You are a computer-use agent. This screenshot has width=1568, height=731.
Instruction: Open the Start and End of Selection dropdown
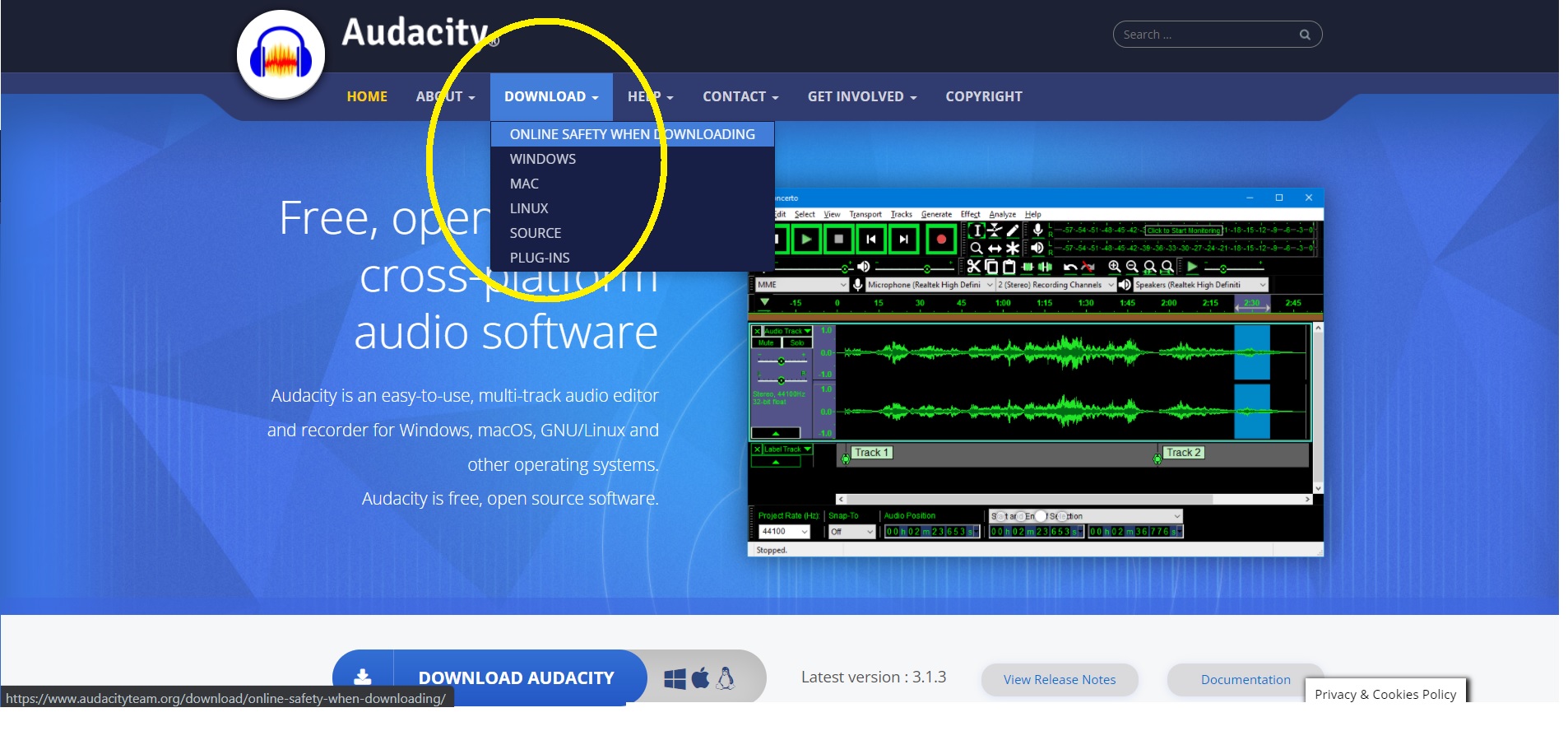click(x=1086, y=516)
